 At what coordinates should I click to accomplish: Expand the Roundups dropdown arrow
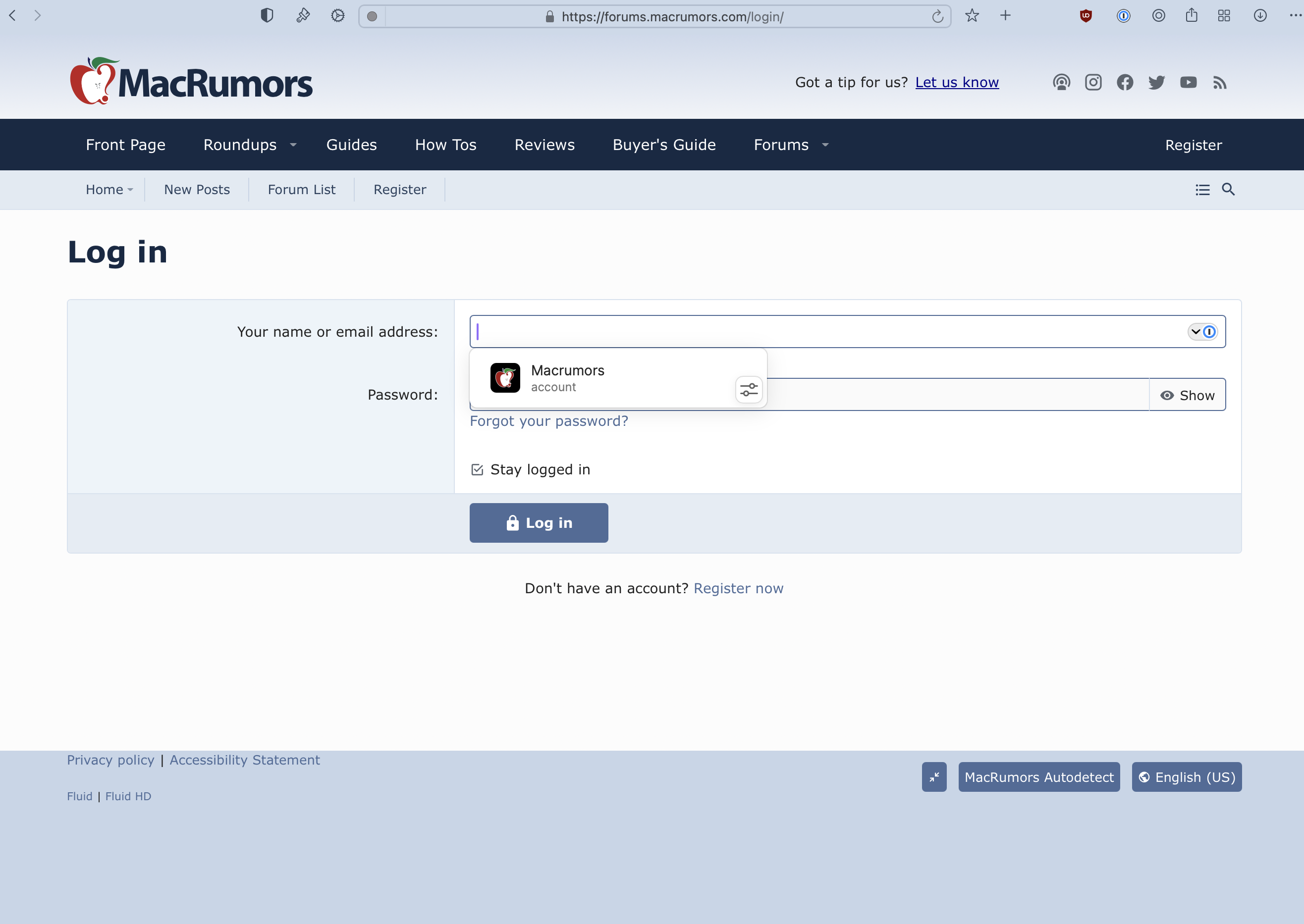tap(293, 145)
